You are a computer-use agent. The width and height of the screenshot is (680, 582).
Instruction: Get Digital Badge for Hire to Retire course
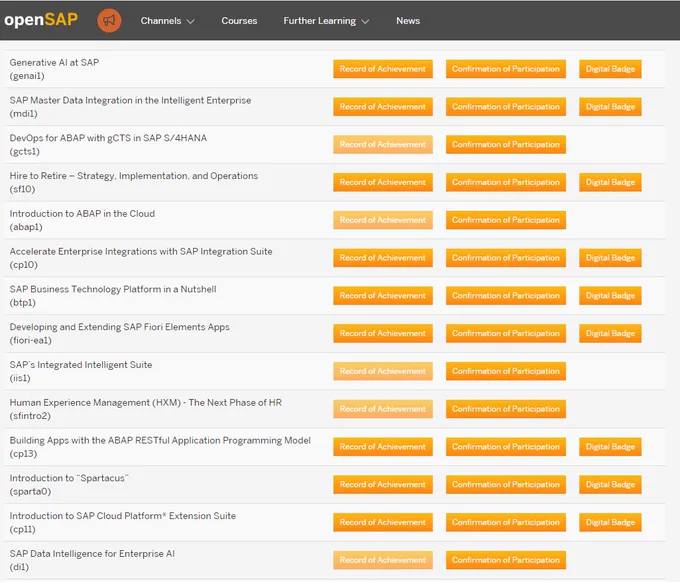point(610,182)
